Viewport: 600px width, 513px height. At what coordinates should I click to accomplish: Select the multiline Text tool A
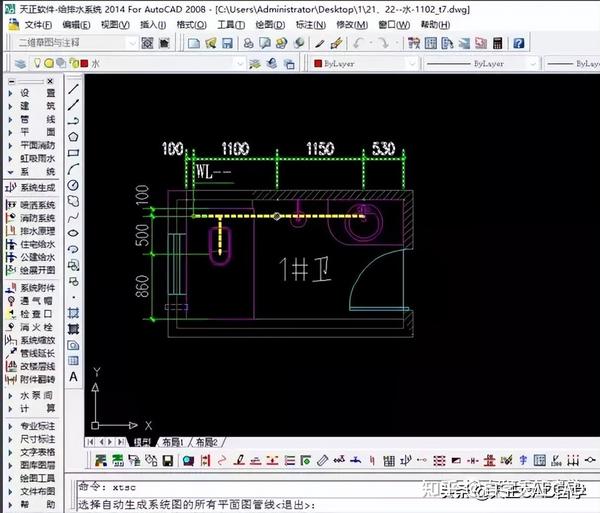pyautogui.click(x=73, y=377)
